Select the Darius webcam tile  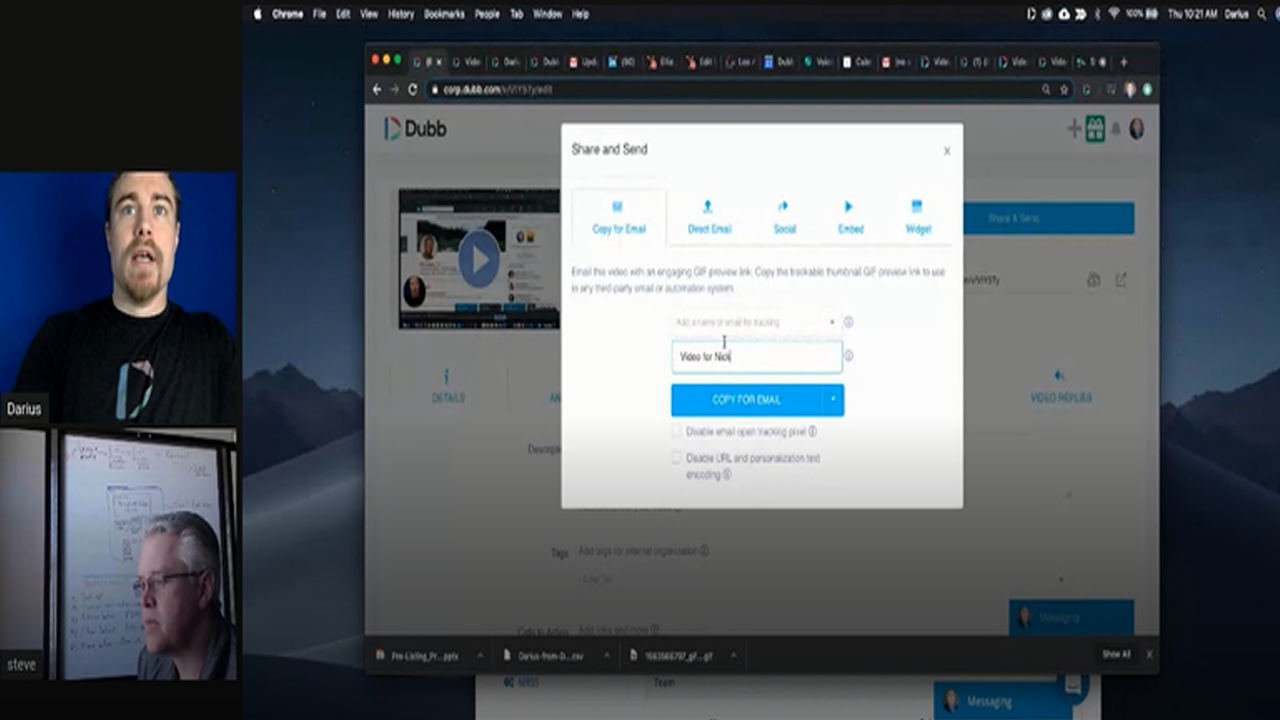coord(119,296)
